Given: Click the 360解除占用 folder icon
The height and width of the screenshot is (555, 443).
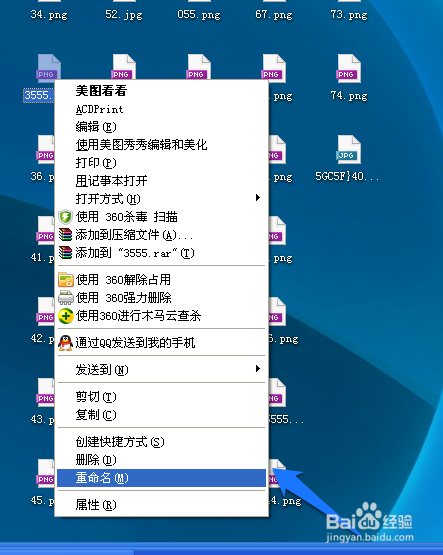Looking at the screenshot, I should tap(65, 280).
